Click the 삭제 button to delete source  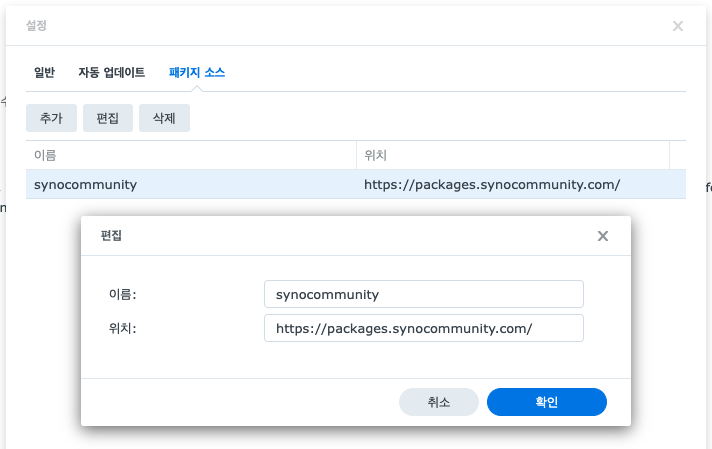pos(164,118)
